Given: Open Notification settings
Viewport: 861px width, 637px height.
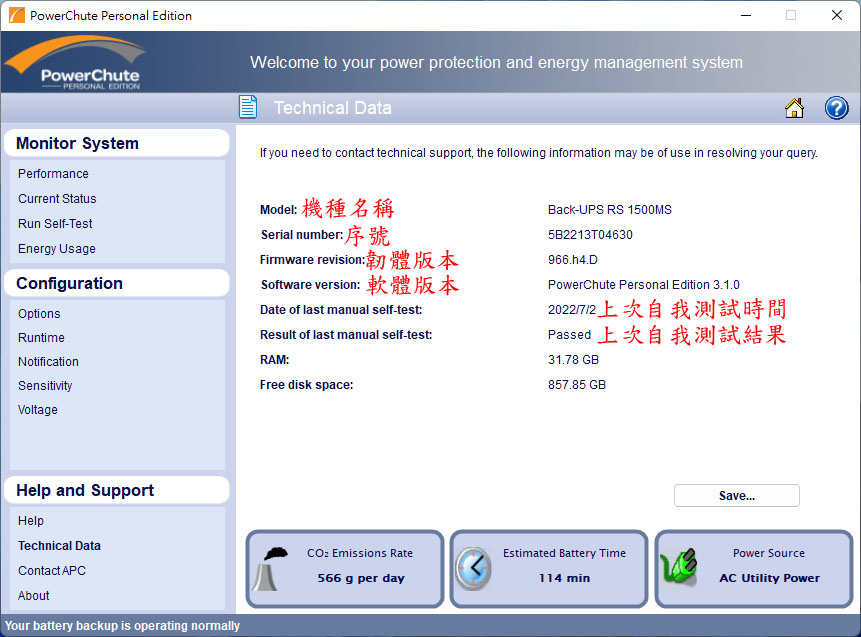Looking at the screenshot, I should pyautogui.click(x=48, y=362).
